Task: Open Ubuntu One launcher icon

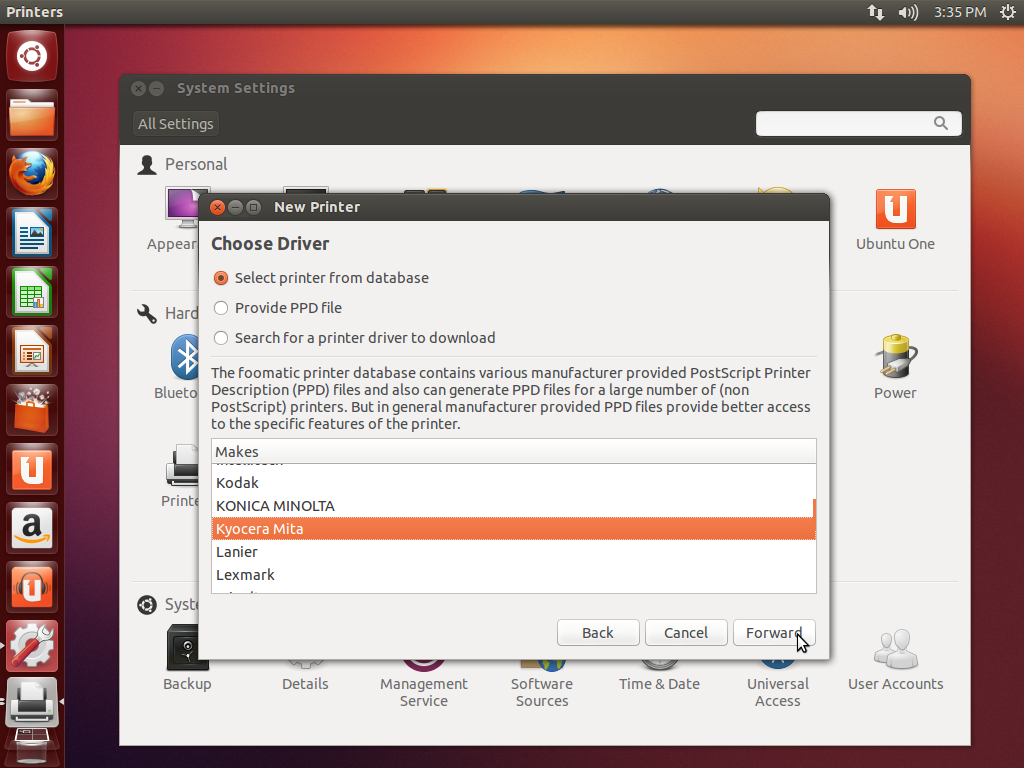Action: (32, 469)
